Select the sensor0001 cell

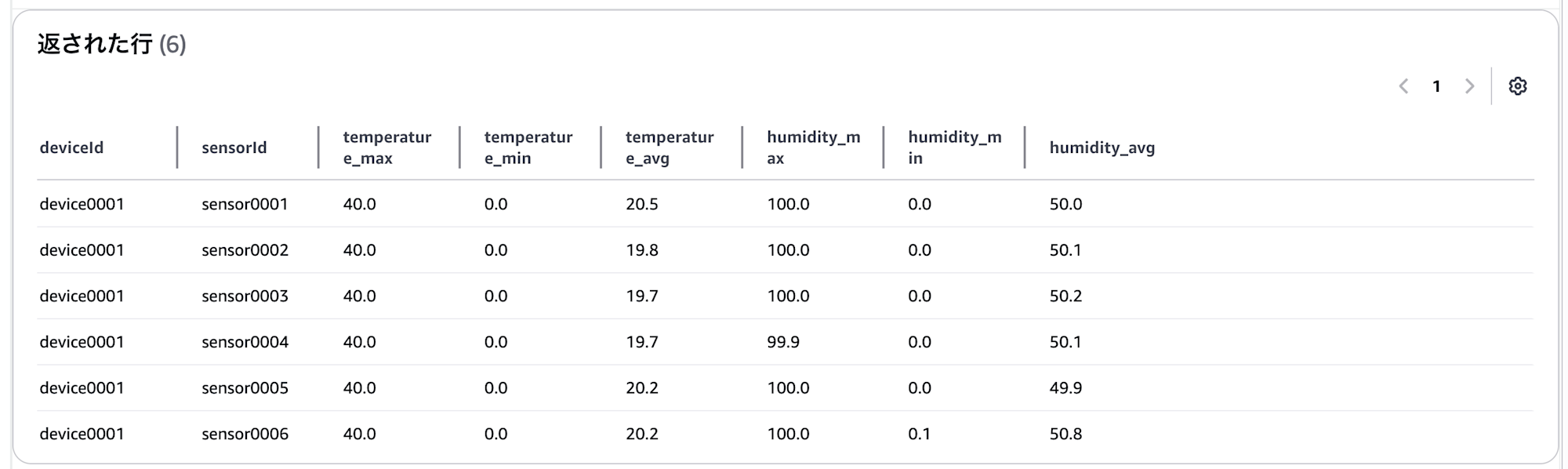pyautogui.click(x=245, y=204)
